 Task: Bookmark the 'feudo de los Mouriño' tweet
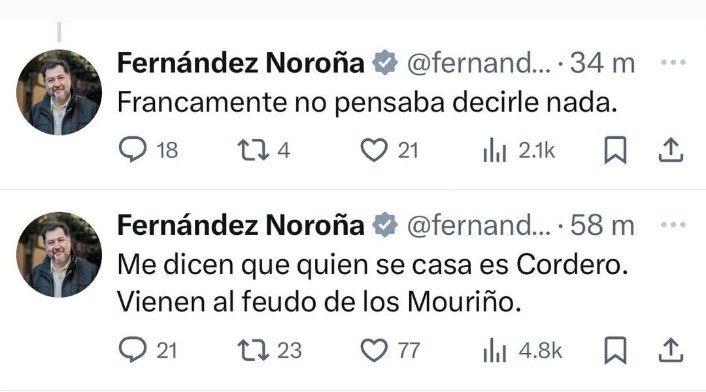pyautogui.click(x=615, y=350)
